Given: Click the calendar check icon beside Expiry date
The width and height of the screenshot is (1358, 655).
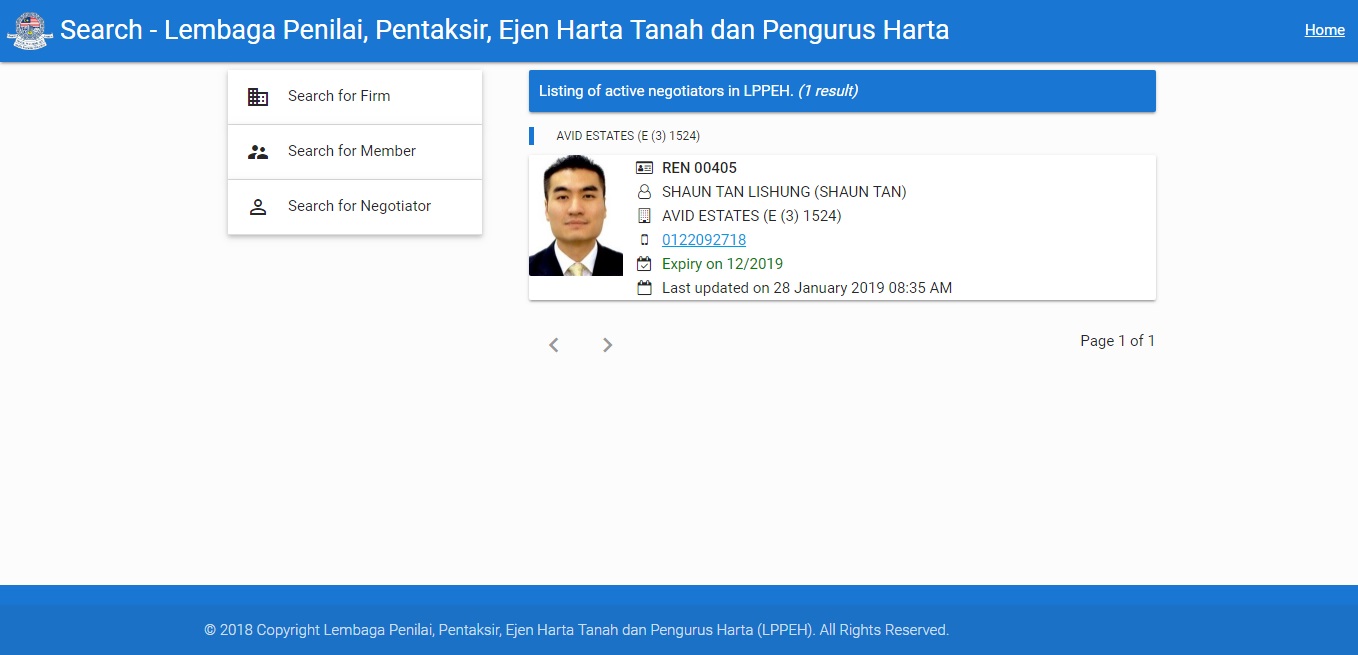Looking at the screenshot, I should [x=644, y=264].
